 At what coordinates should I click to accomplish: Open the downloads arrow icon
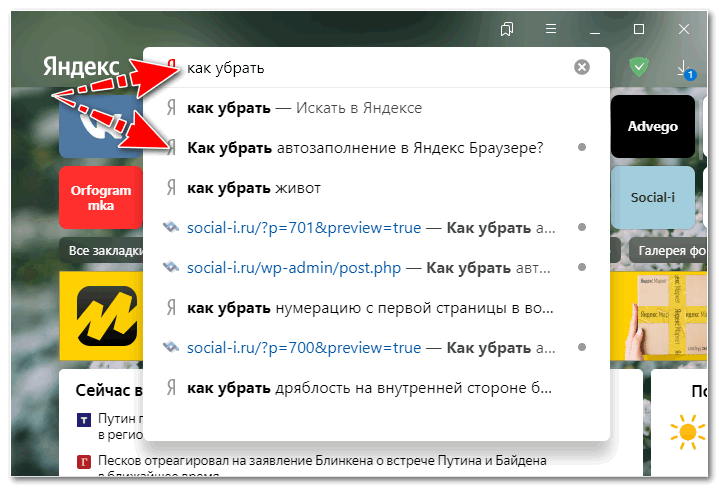(683, 67)
